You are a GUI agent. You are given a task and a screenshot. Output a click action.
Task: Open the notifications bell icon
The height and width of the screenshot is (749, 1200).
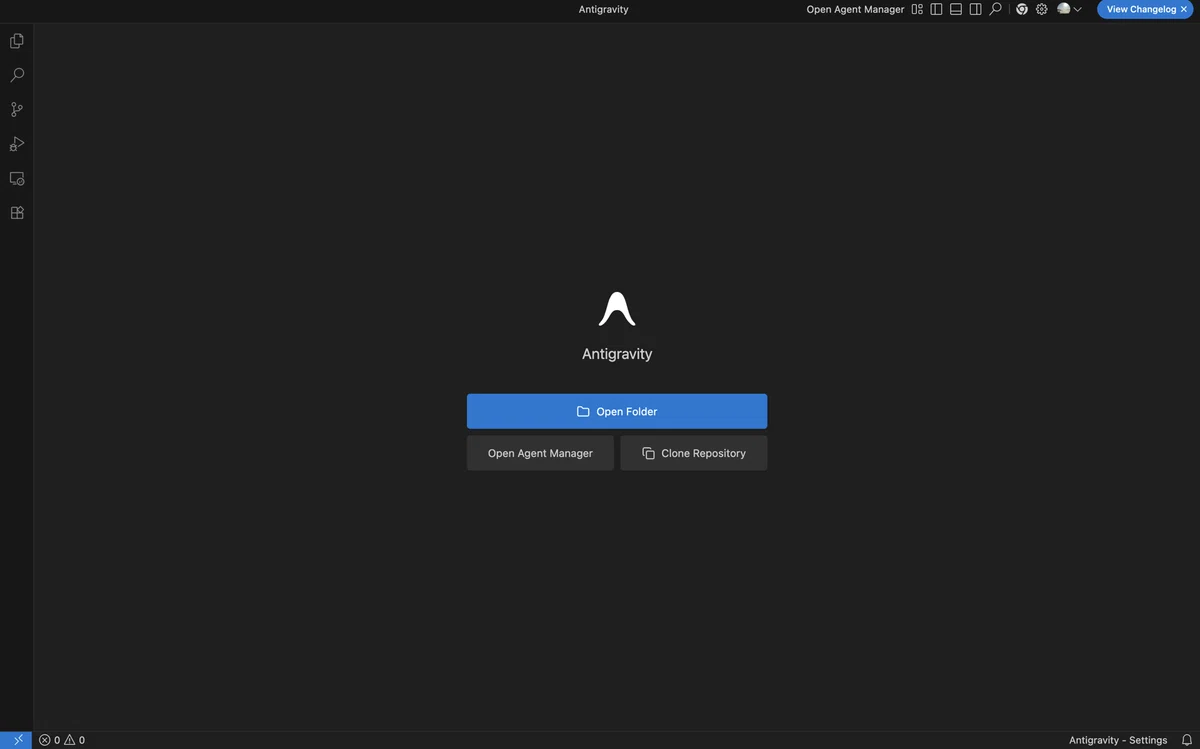pyautogui.click(x=1187, y=740)
